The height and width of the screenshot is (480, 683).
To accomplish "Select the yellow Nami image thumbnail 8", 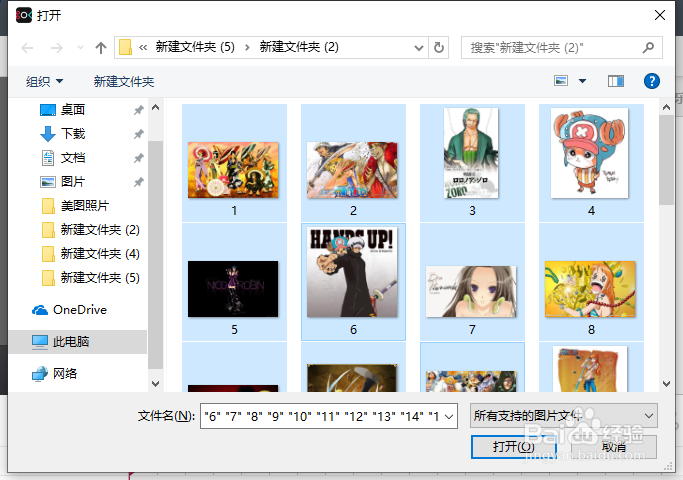I will tap(591, 282).
